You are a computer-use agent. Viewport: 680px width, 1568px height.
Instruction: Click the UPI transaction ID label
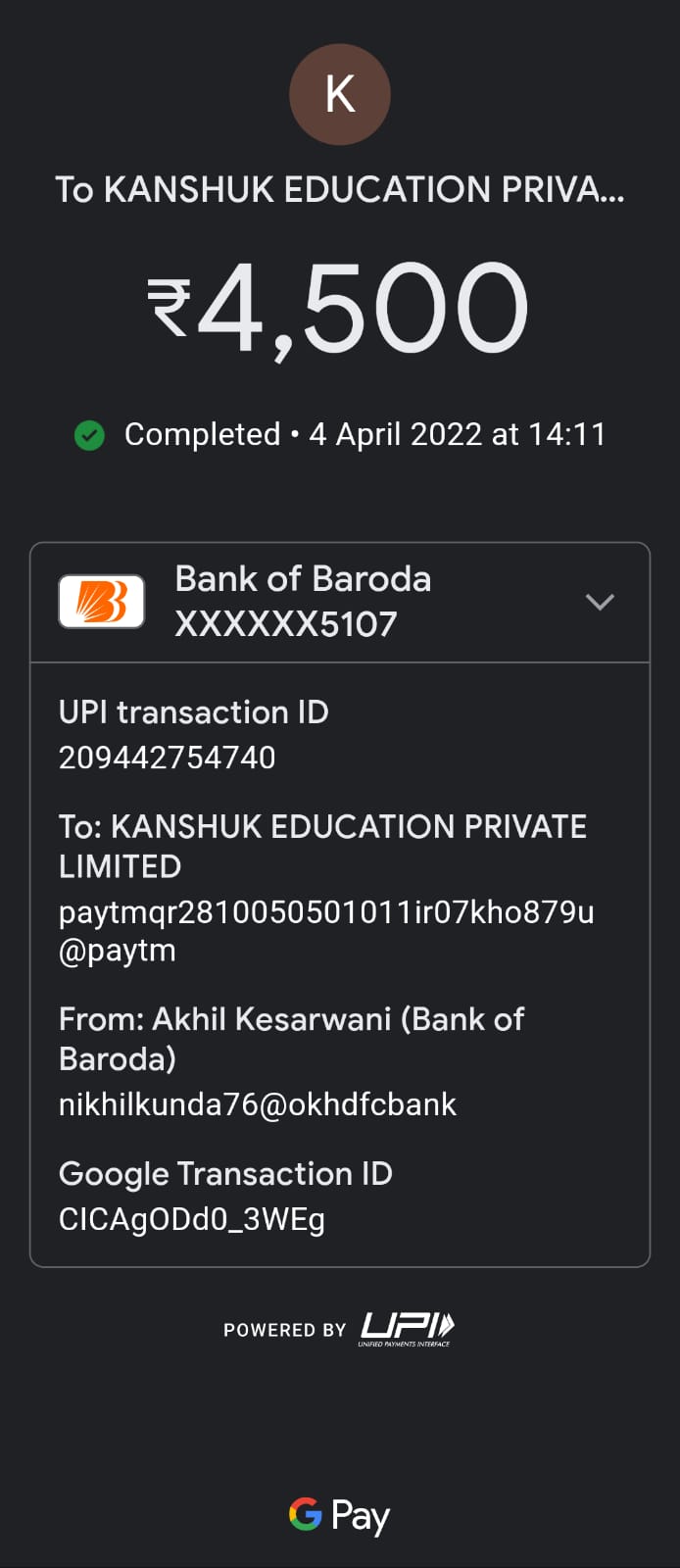(x=194, y=712)
